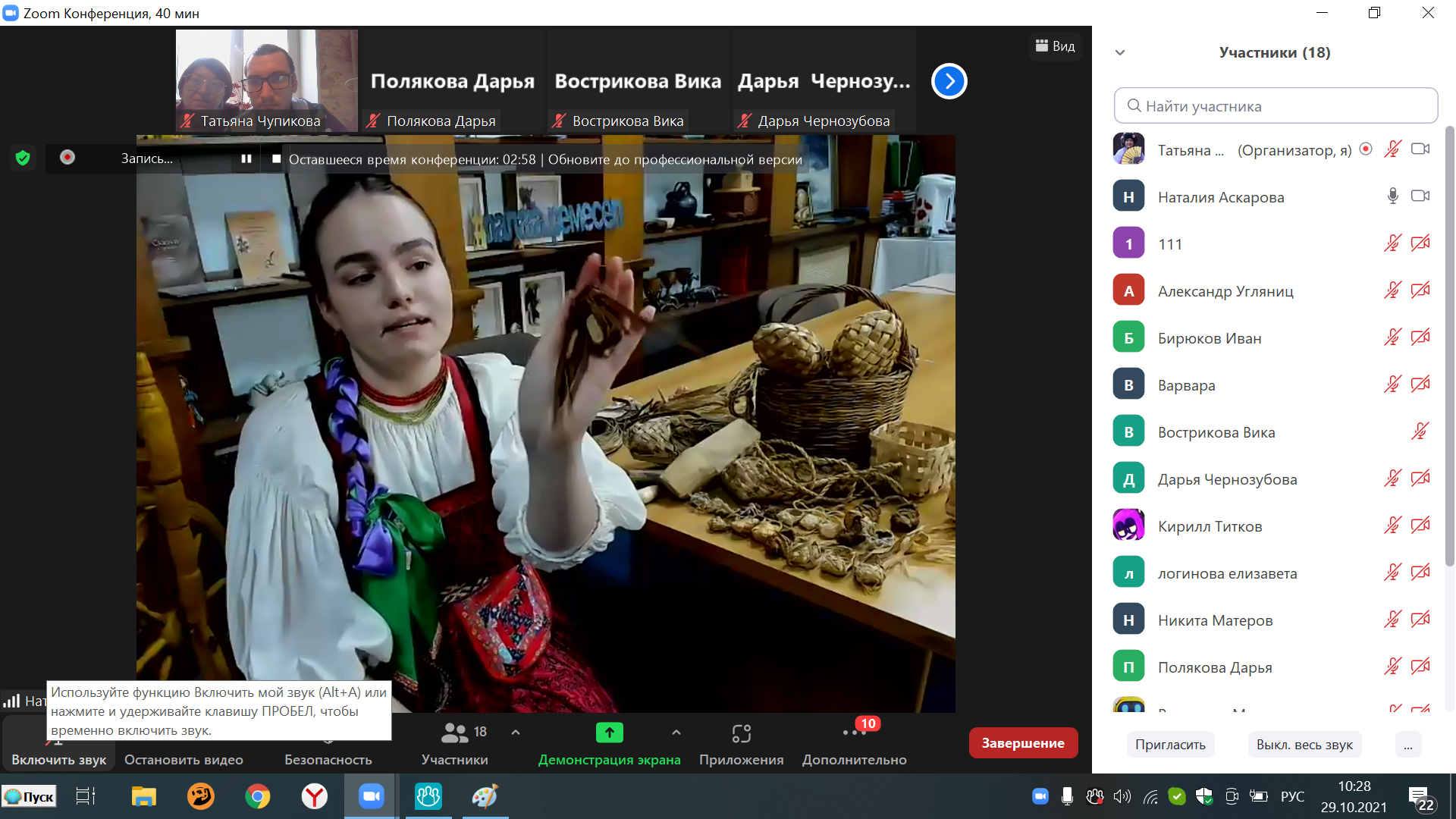Click Дарья Чернозубова's video off icon
Image resolution: width=1456 pixels, height=819 pixels.
[1420, 479]
